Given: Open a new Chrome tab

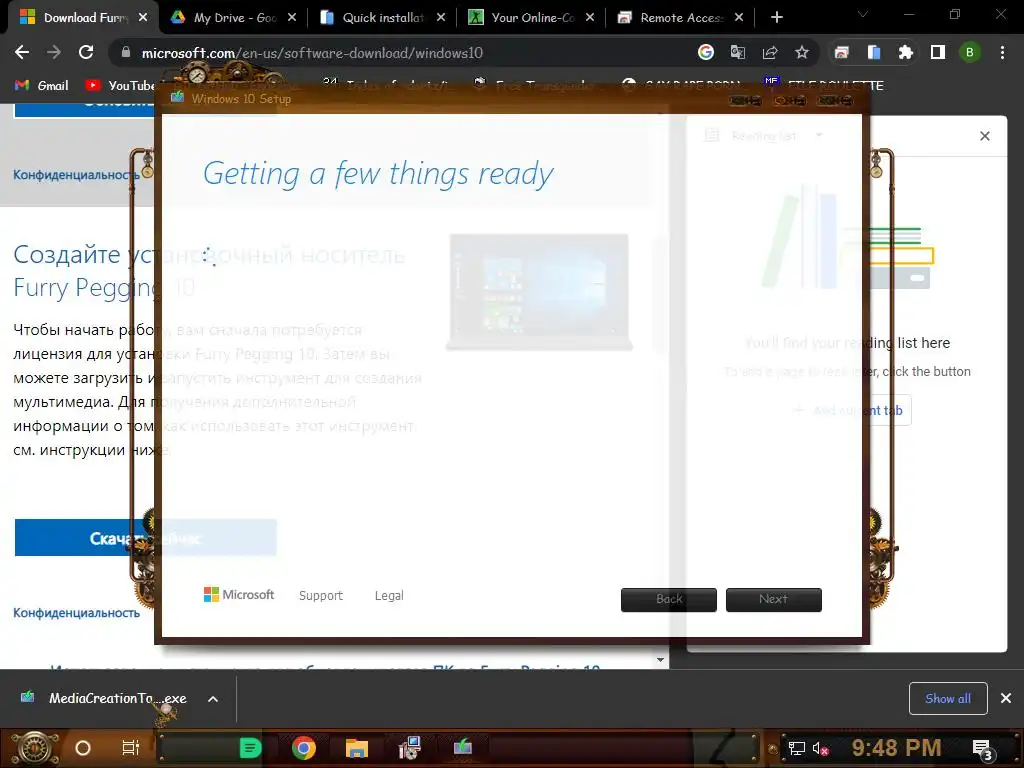Looking at the screenshot, I should pos(776,18).
